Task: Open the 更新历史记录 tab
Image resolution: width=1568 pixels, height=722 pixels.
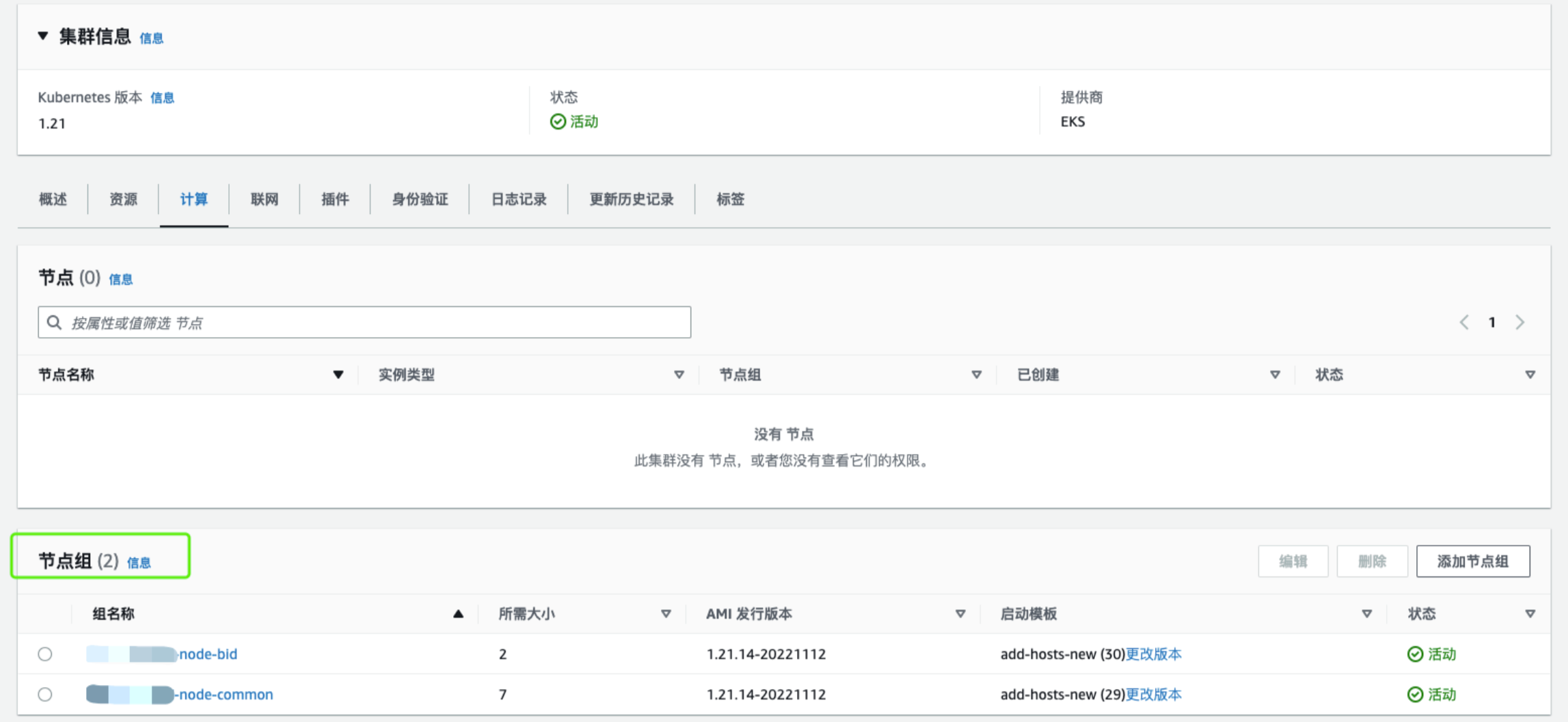Action: pos(631,199)
